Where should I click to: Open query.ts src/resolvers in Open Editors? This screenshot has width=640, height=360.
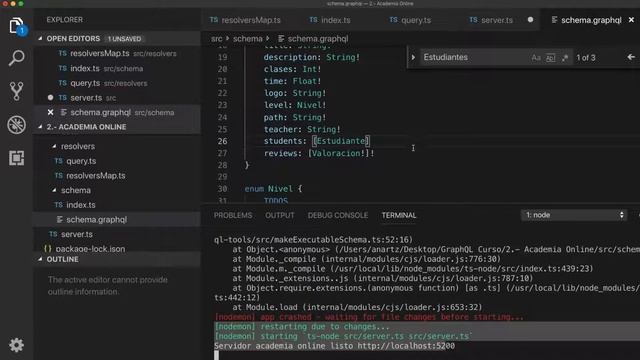[117, 83]
